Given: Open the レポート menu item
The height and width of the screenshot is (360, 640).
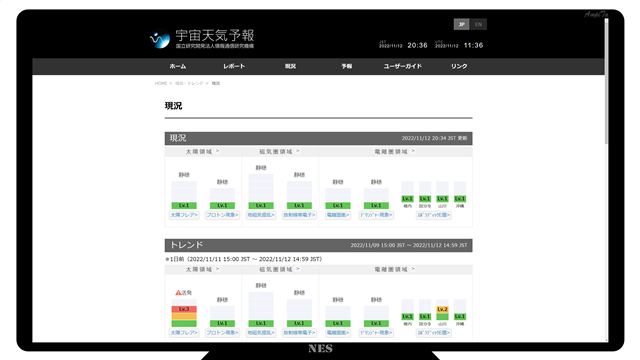Looking at the screenshot, I should coord(234,66).
